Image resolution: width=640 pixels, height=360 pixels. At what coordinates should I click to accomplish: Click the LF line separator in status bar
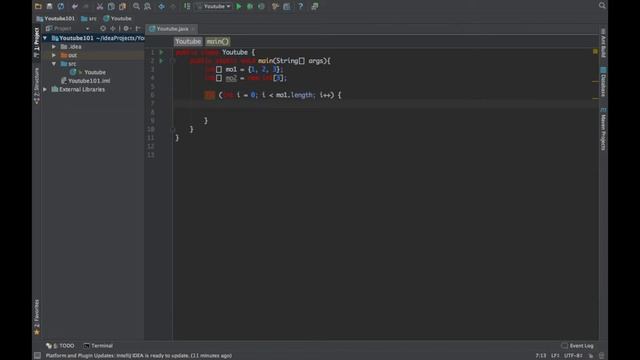click(x=555, y=356)
